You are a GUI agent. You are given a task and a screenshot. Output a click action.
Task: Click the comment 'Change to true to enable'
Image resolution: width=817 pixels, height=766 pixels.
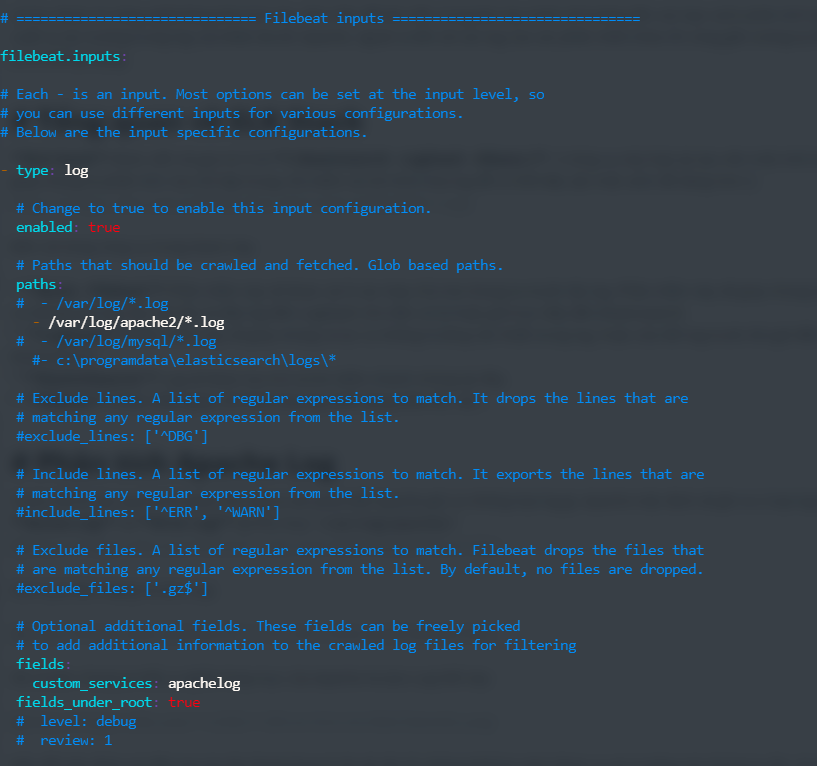pyautogui.click(x=224, y=208)
